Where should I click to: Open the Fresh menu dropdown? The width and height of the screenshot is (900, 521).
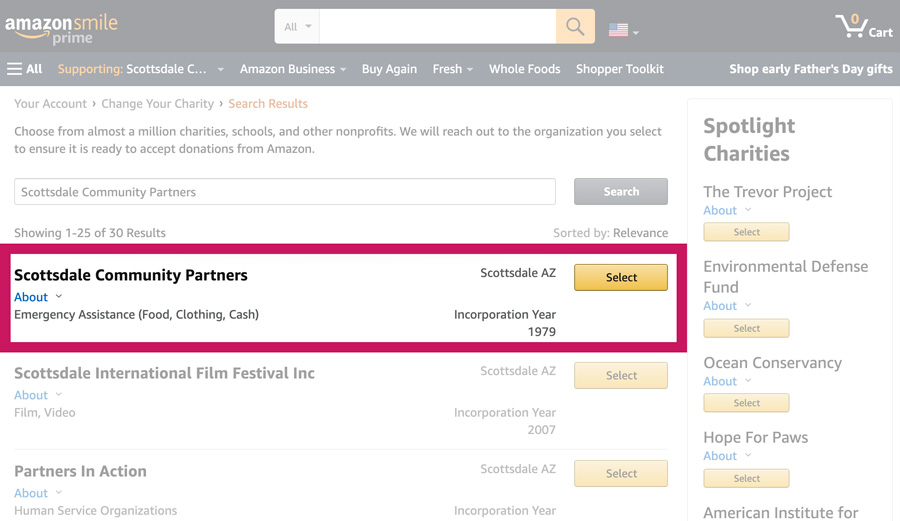click(452, 69)
